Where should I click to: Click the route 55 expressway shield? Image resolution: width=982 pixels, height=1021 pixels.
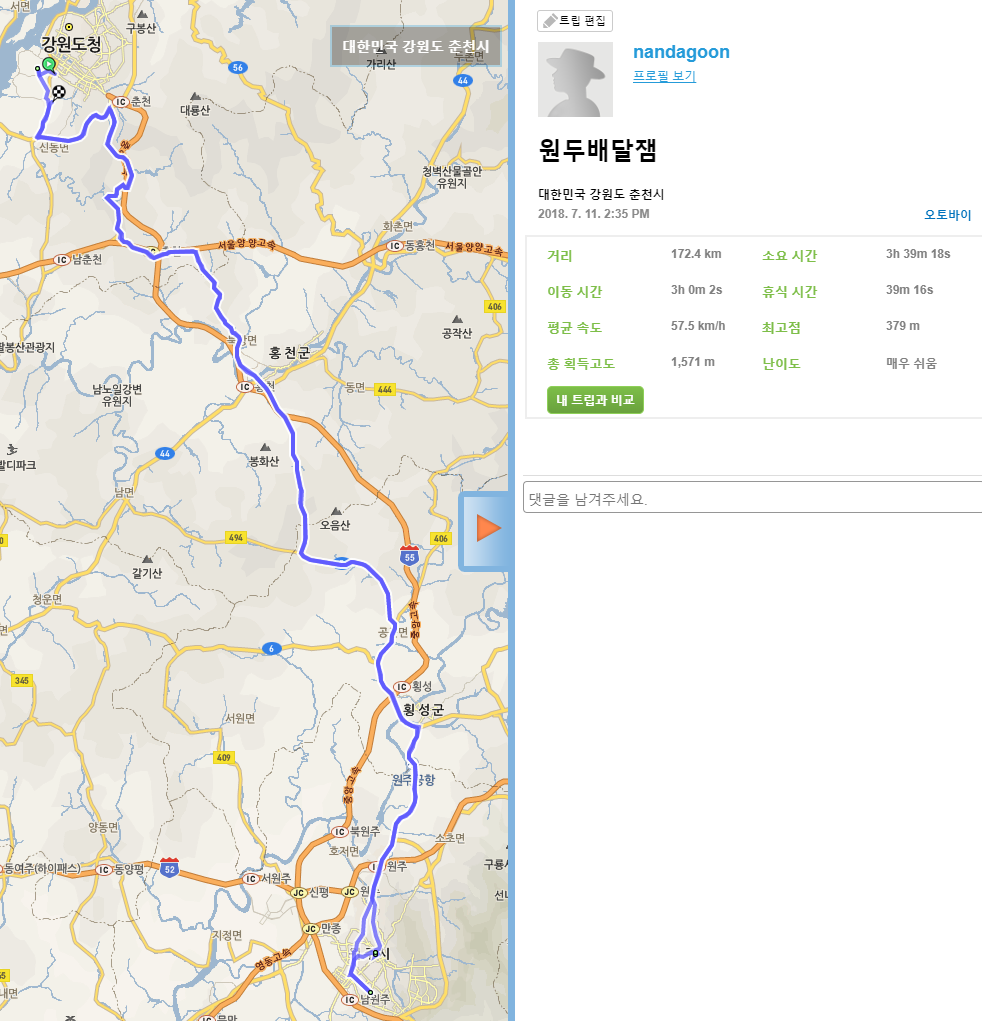pyautogui.click(x=409, y=555)
